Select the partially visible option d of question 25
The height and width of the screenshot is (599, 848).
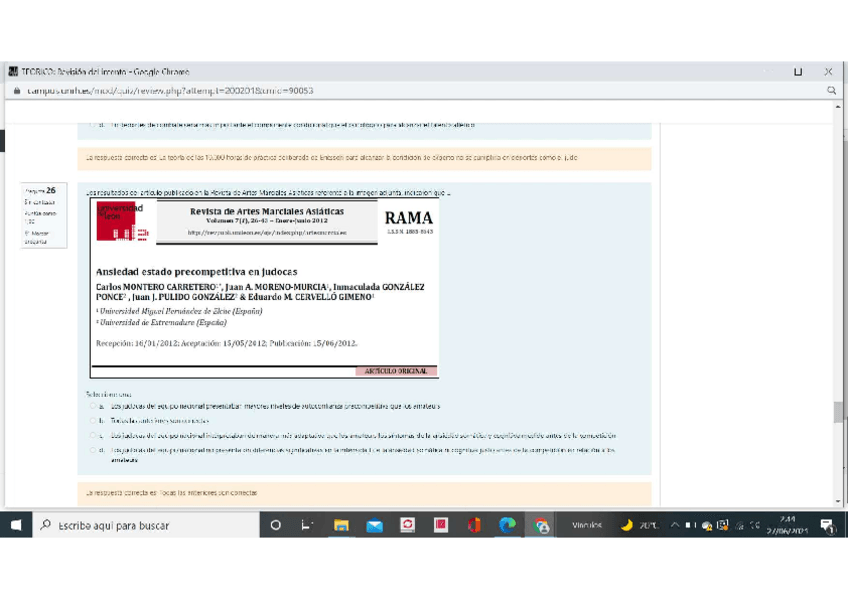coord(92,124)
